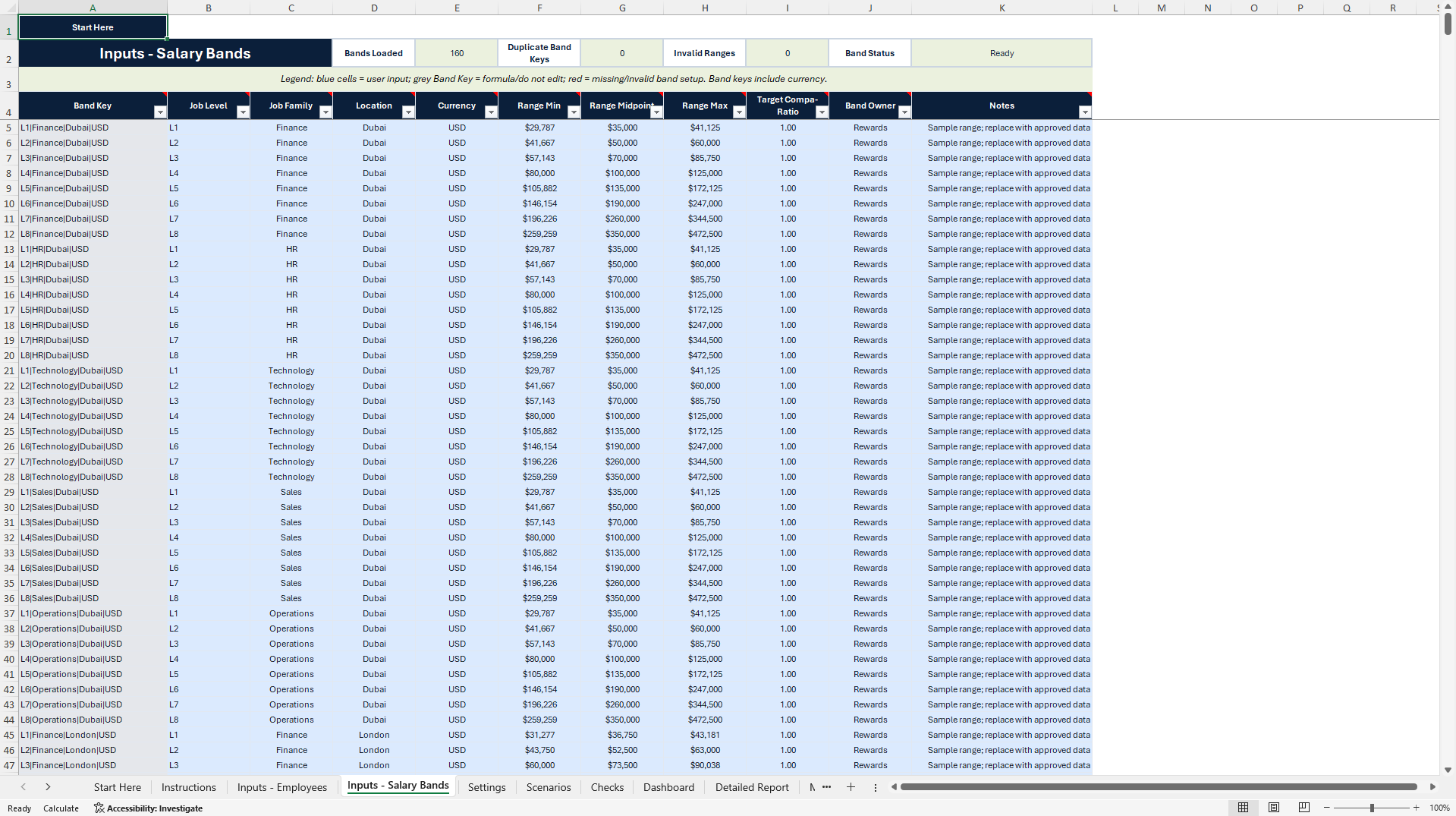Open the Scenarios sheet tab
The image size is (1456, 816).
pos(549,787)
